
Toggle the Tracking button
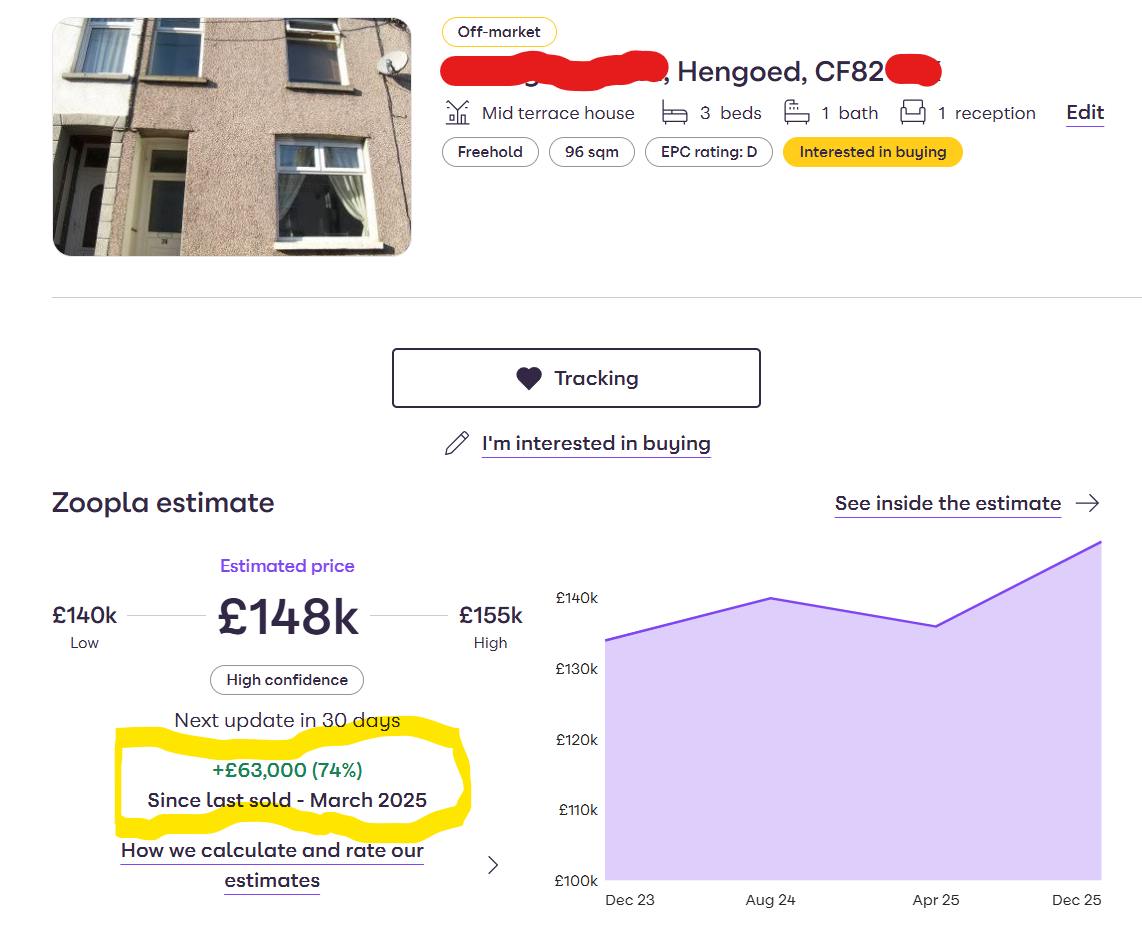pos(576,378)
